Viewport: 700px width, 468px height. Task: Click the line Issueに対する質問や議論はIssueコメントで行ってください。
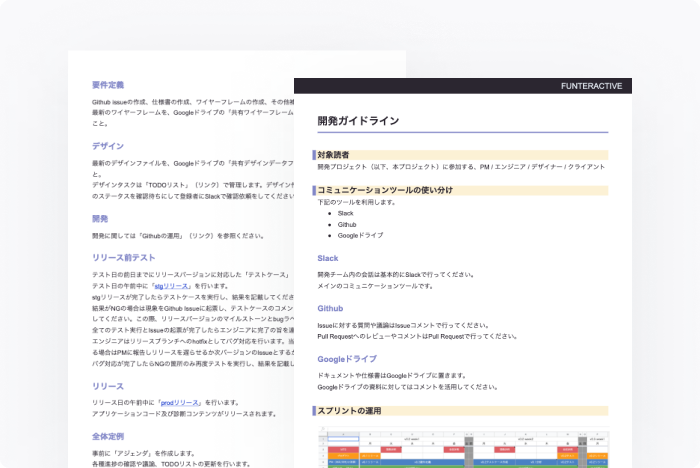click(404, 325)
